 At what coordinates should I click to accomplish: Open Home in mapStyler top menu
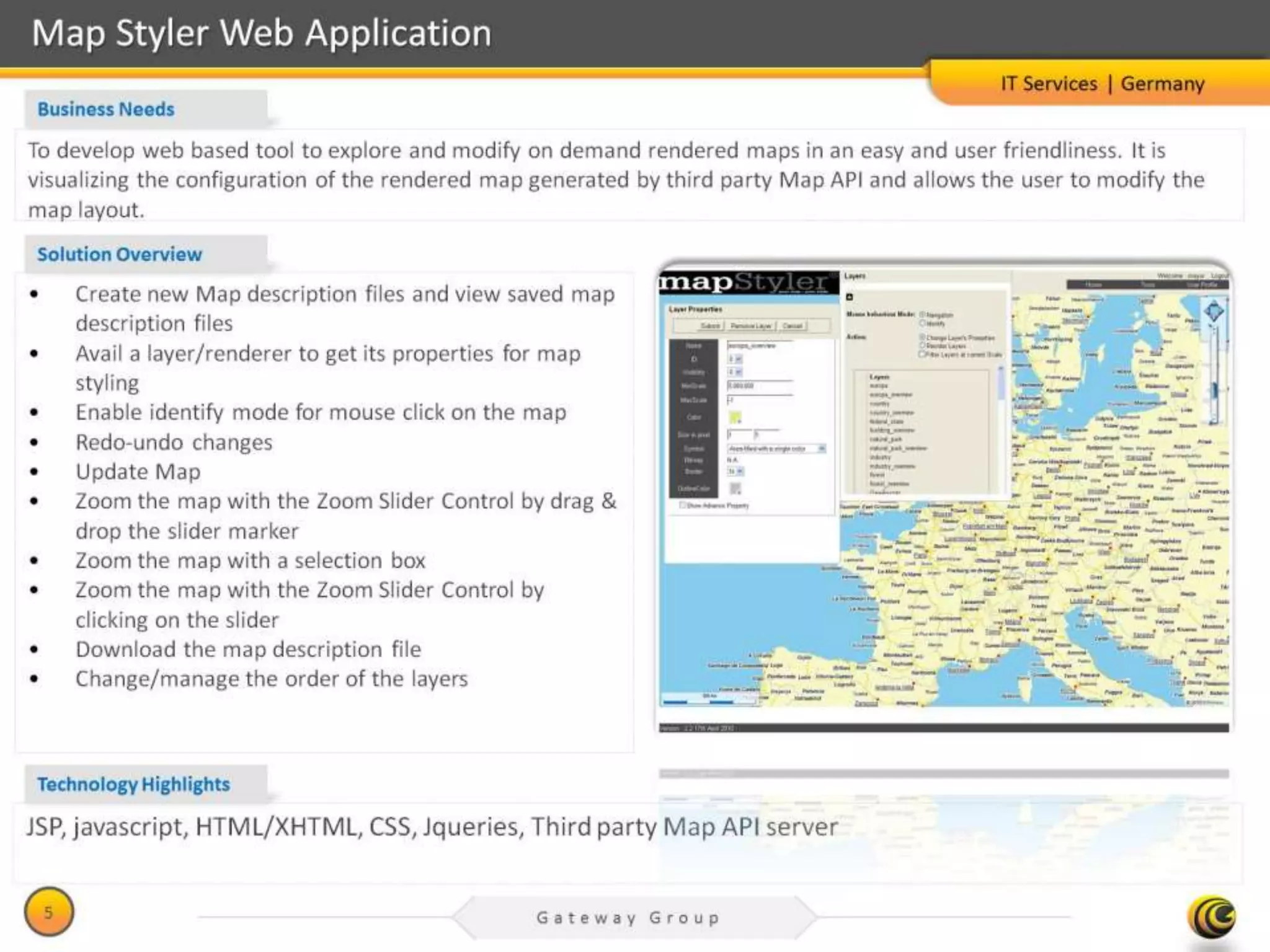[x=1093, y=284]
